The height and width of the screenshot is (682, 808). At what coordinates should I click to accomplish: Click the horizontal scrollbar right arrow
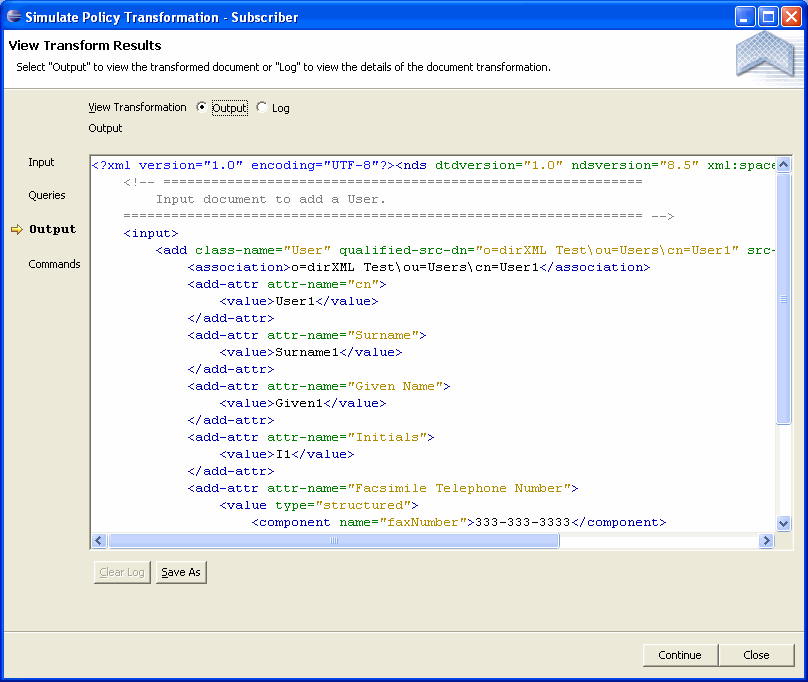[767, 541]
